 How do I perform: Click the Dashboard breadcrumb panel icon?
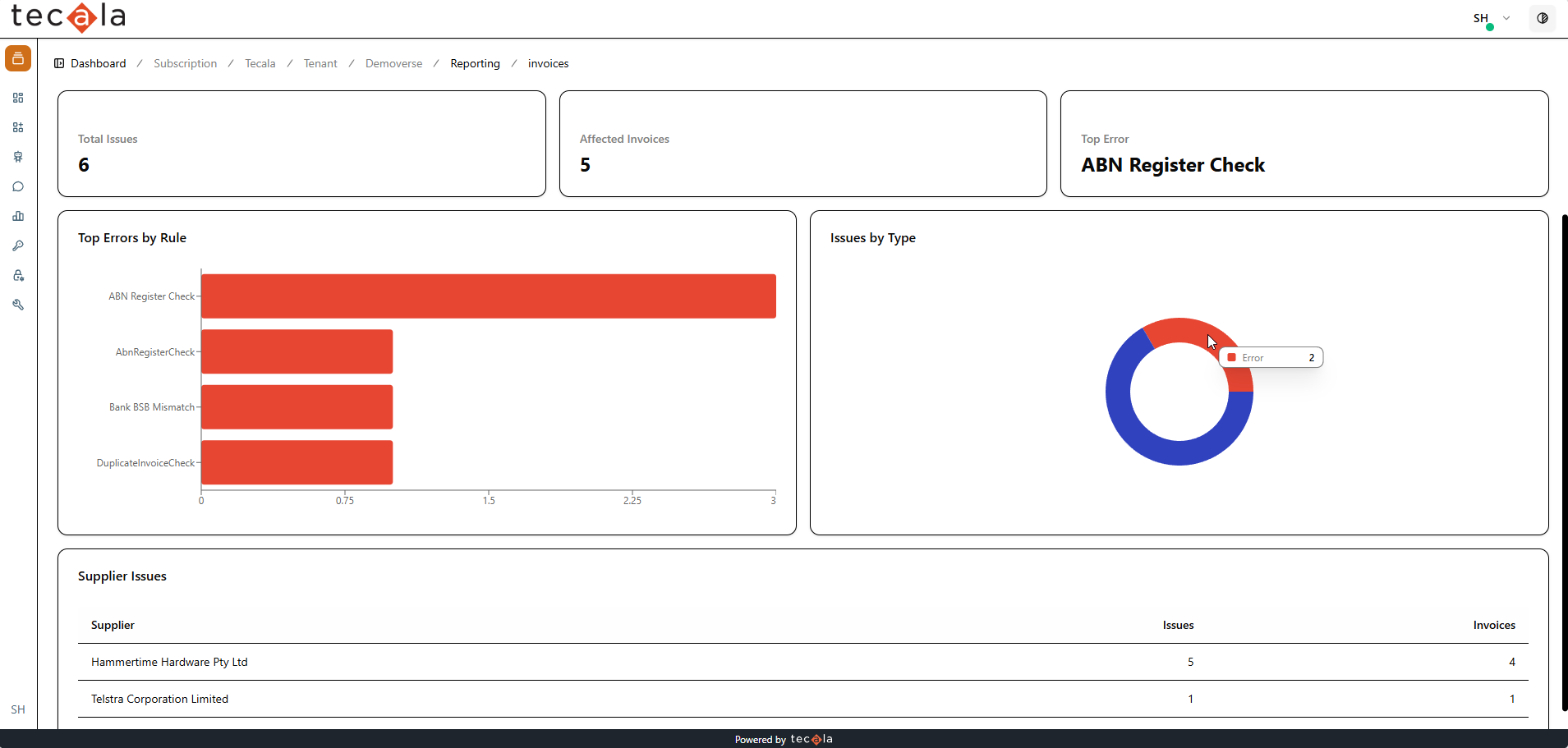point(59,63)
